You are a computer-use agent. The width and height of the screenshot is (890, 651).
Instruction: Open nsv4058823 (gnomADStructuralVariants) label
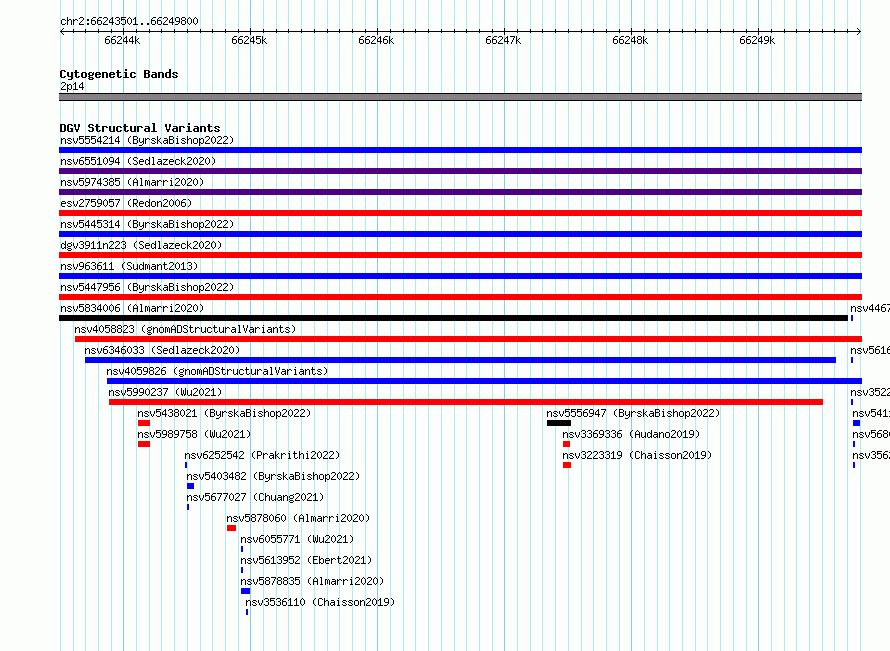pyautogui.click(x=185, y=329)
